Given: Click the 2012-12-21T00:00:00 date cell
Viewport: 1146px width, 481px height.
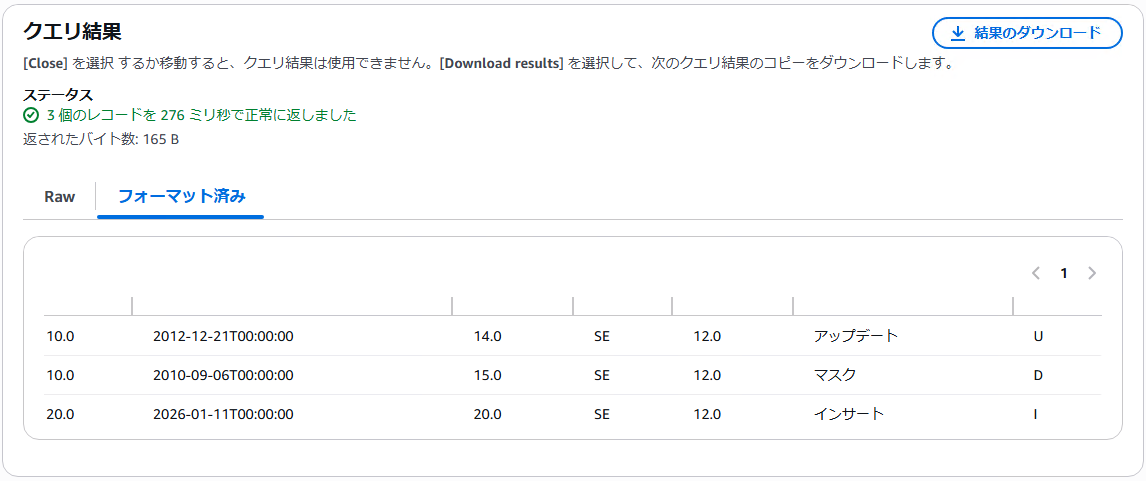Looking at the screenshot, I should click(223, 336).
